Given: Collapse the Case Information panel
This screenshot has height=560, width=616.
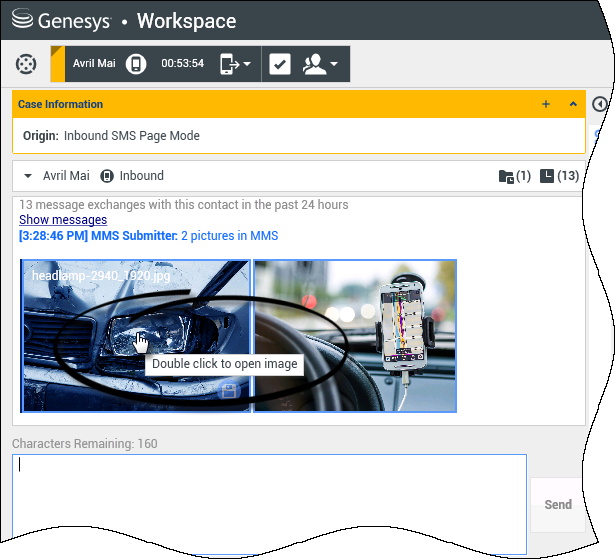Looking at the screenshot, I should (573, 104).
